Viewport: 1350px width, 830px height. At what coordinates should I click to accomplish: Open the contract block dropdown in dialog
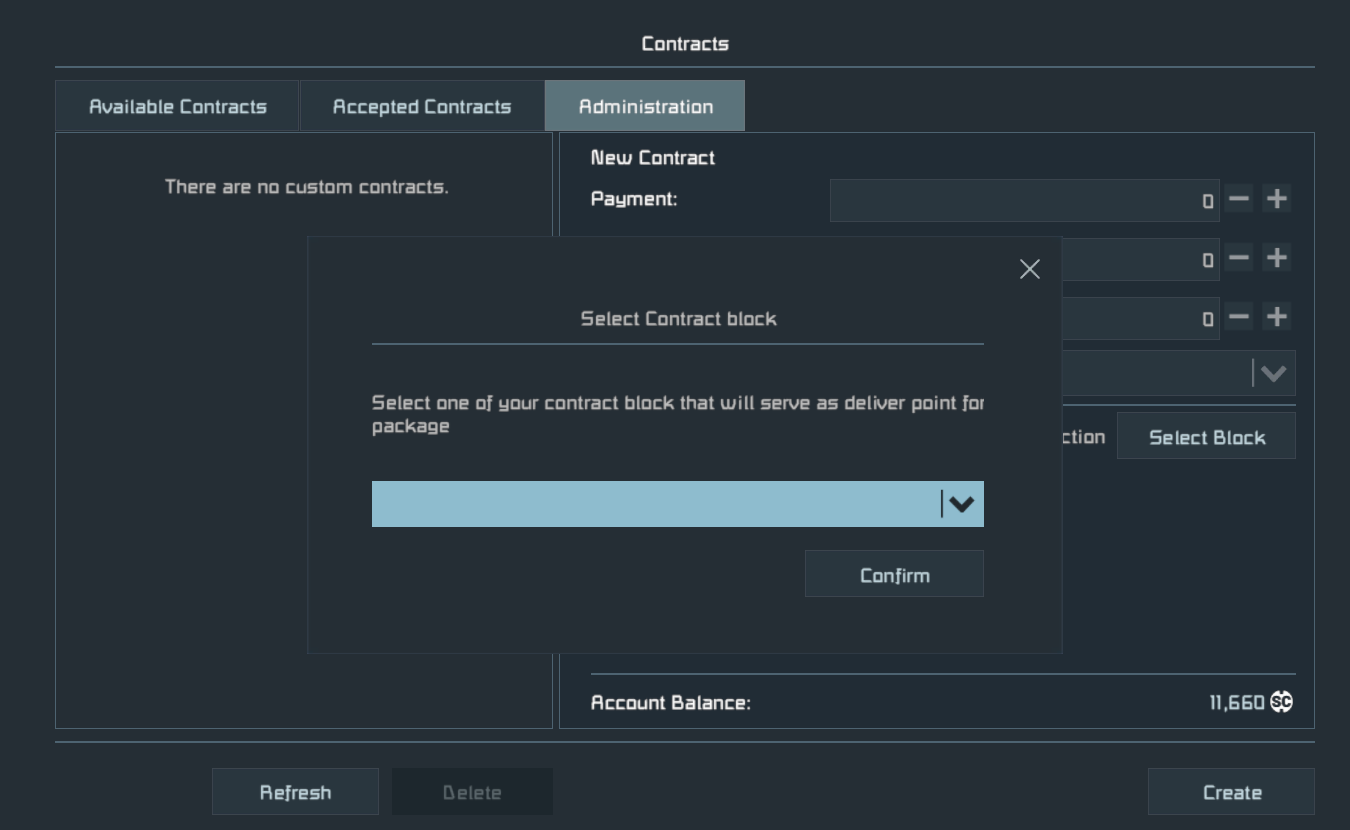pyautogui.click(x=677, y=504)
